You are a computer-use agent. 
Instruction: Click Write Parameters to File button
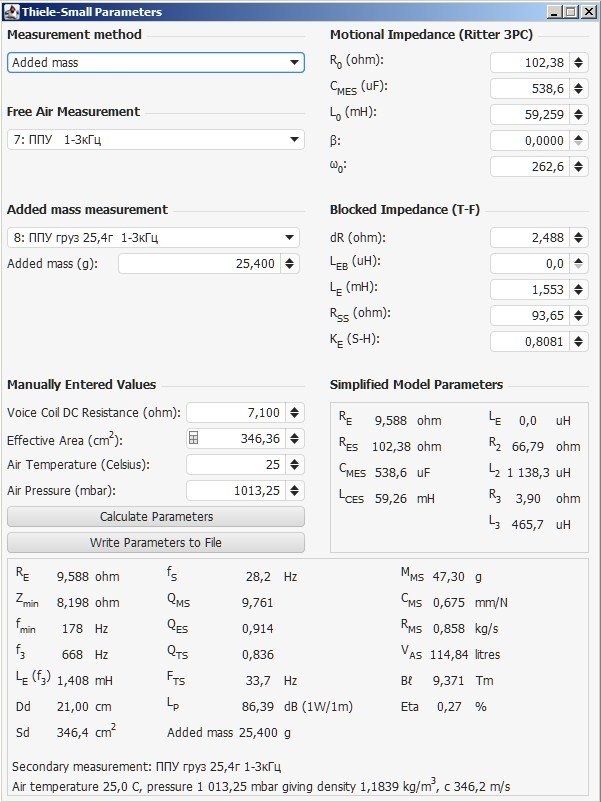pyautogui.click(x=156, y=543)
